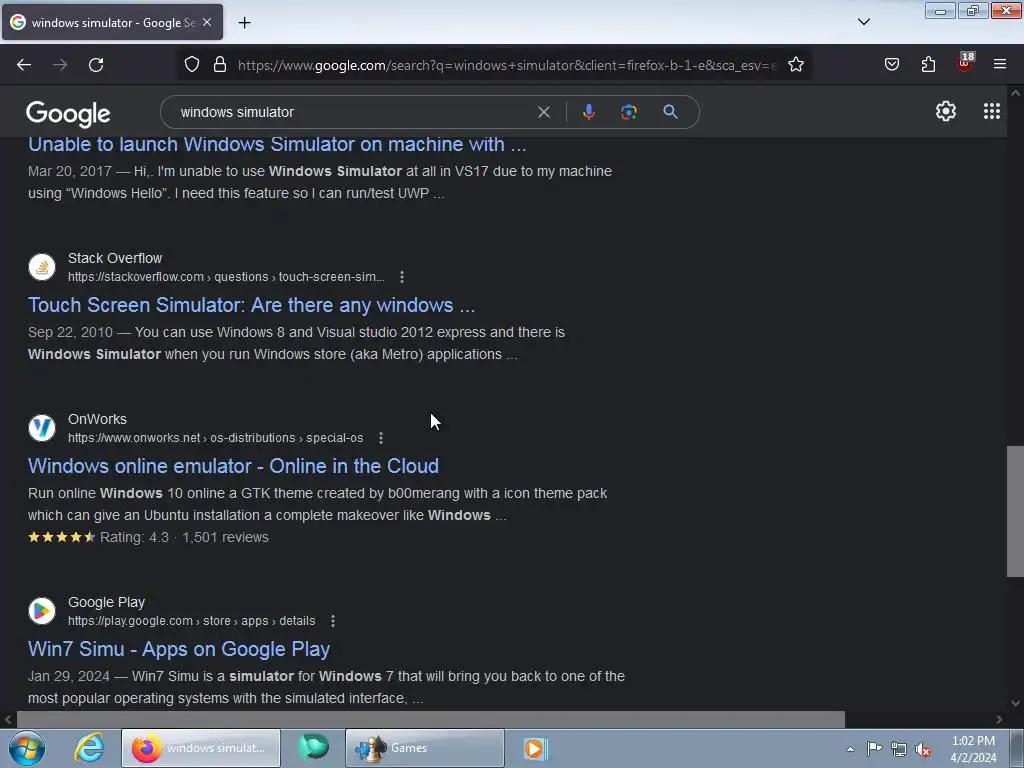The height and width of the screenshot is (768, 1024).
Task: Click the muted volume tray icon
Action: coord(923,750)
